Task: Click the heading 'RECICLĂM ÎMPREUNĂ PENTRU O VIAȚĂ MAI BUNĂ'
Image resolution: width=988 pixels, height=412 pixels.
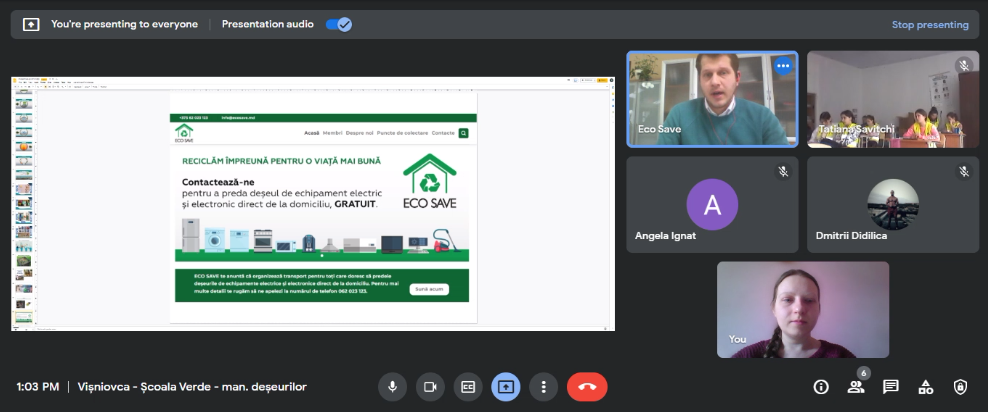Action: point(282,161)
